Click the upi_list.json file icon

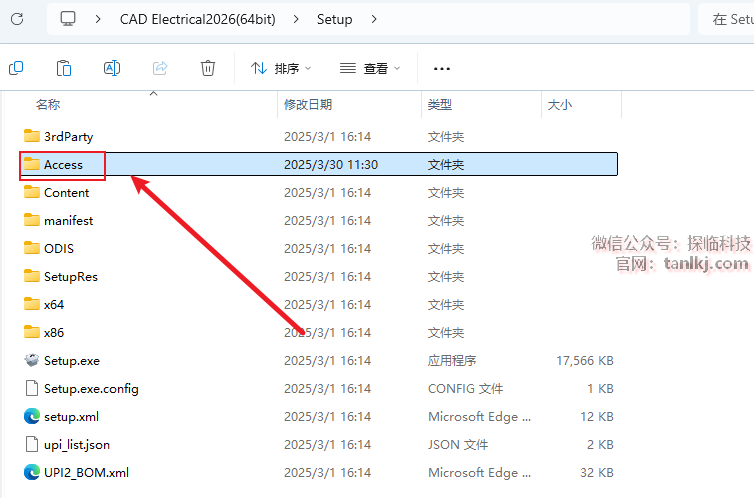32,444
